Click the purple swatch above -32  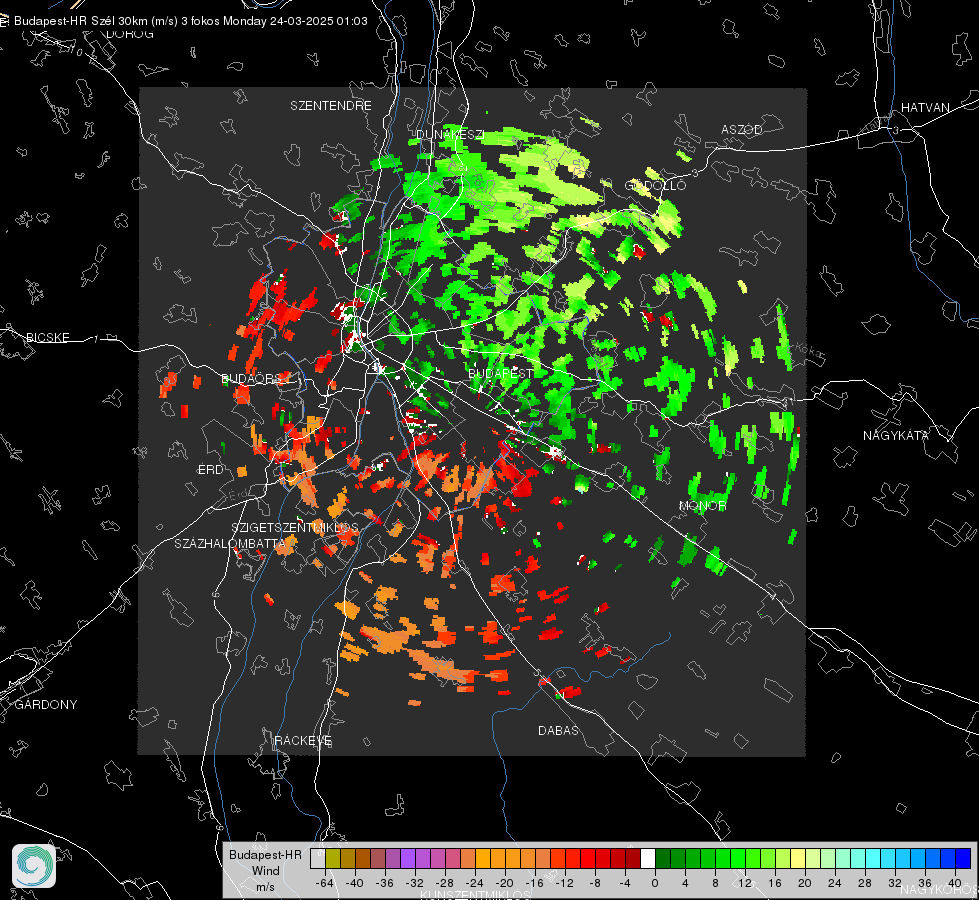[x=408, y=858]
